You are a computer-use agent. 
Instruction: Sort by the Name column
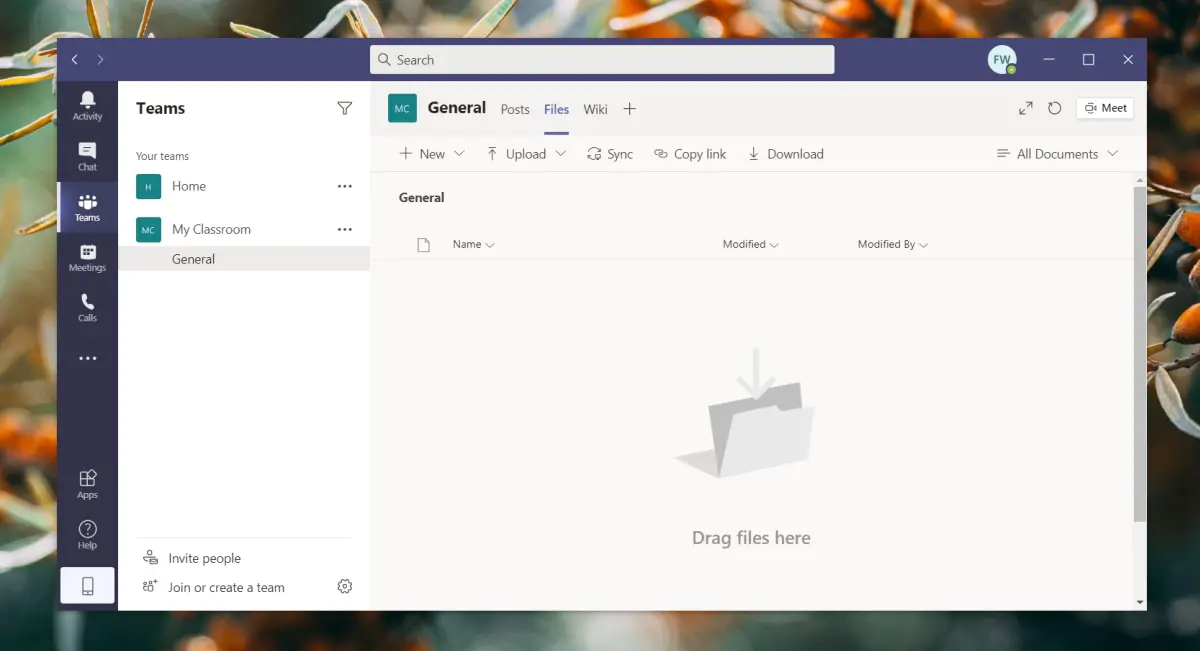(473, 244)
